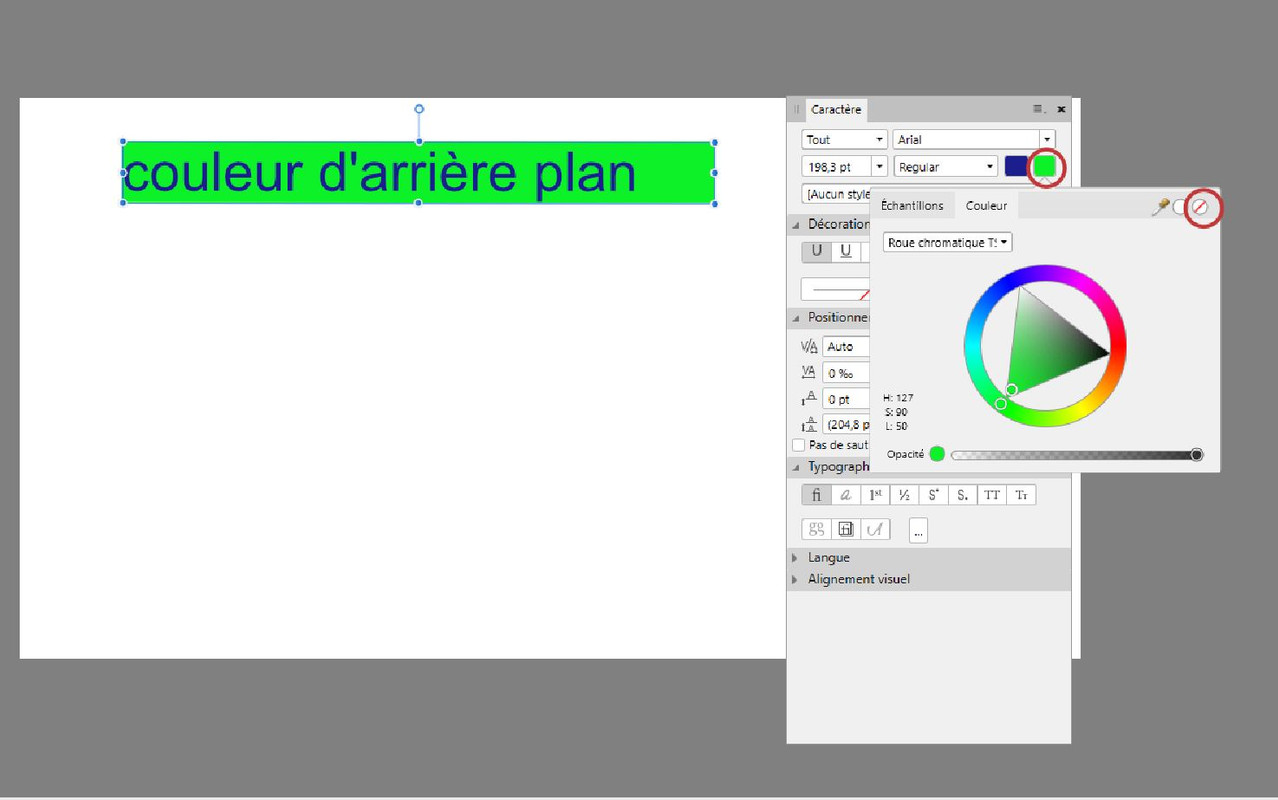The image size is (1278, 800).
Task: Open Character panel options menu icon
Action: click(x=1039, y=109)
